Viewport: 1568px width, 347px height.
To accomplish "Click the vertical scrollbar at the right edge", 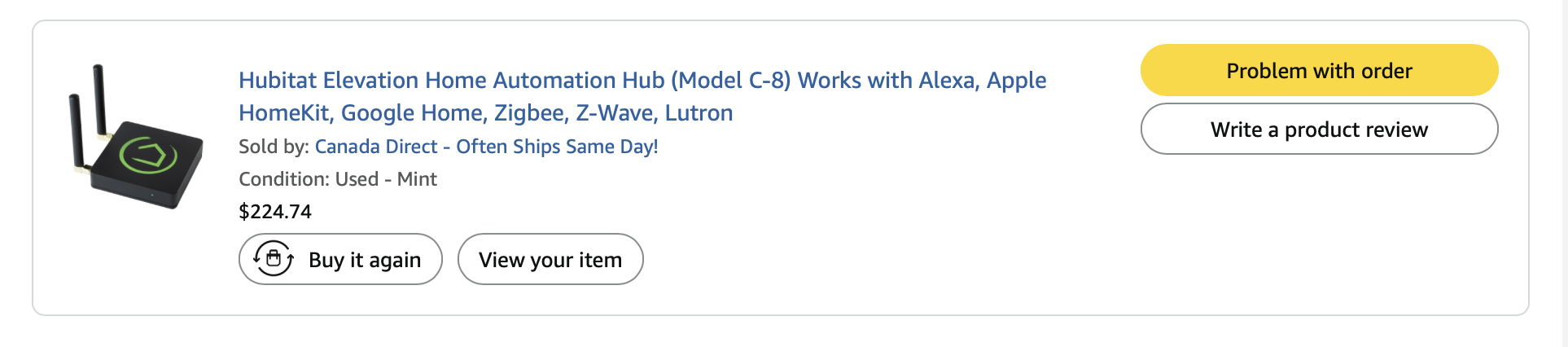I will tap(1563, 173).
